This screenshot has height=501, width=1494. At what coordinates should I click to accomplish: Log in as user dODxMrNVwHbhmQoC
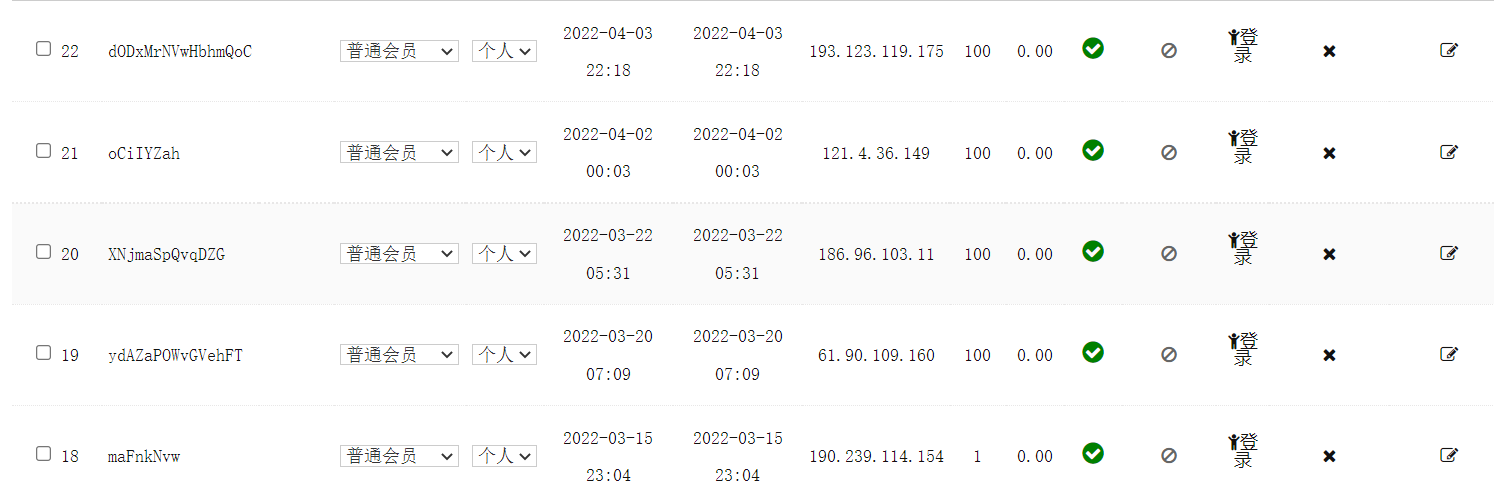pos(1243,46)
